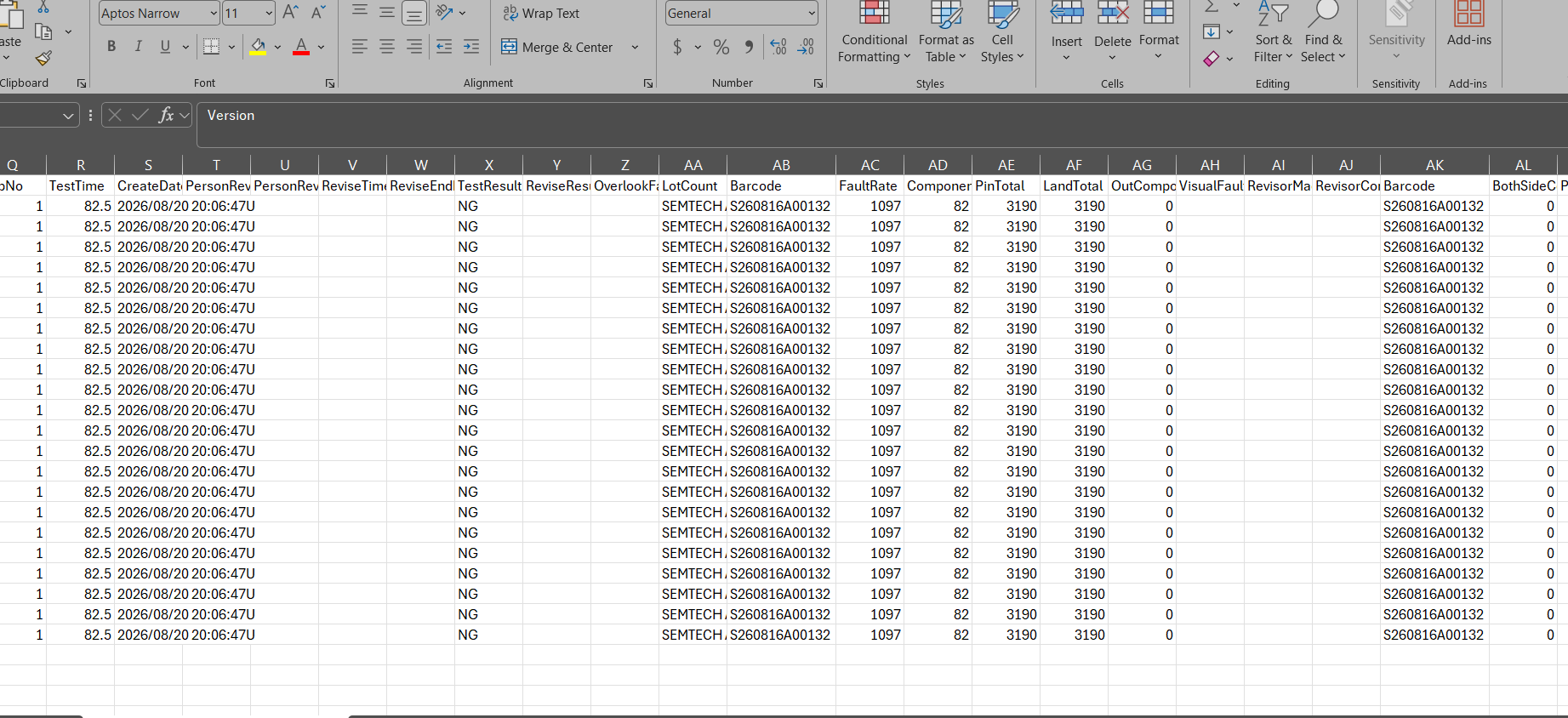Screen dimensions: 1568x718
Task: Open Clipboard pane dialog launcher
Action: coord(82,83)
